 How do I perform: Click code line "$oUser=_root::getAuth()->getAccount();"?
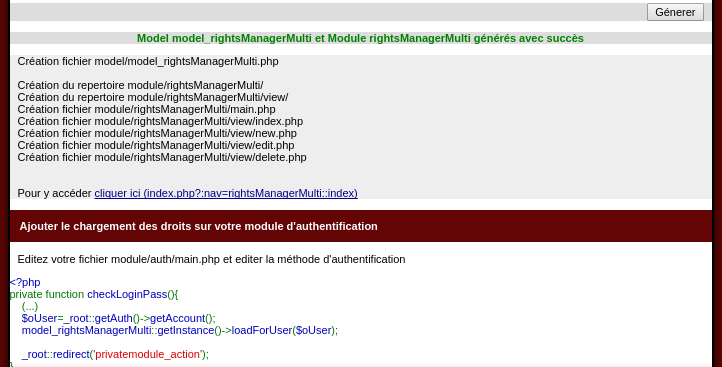(118, 318)
